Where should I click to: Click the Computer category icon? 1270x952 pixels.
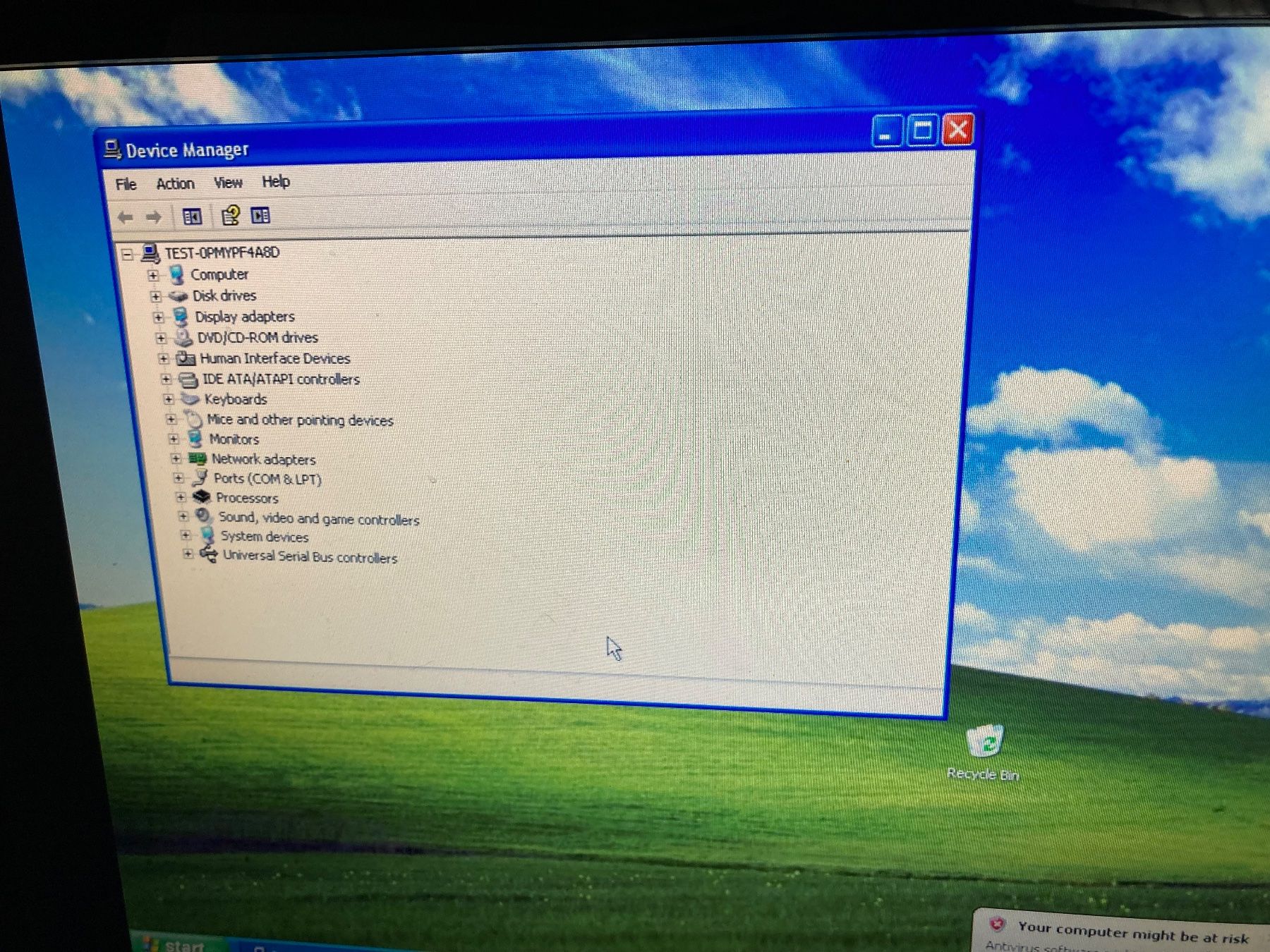point(177,274)
